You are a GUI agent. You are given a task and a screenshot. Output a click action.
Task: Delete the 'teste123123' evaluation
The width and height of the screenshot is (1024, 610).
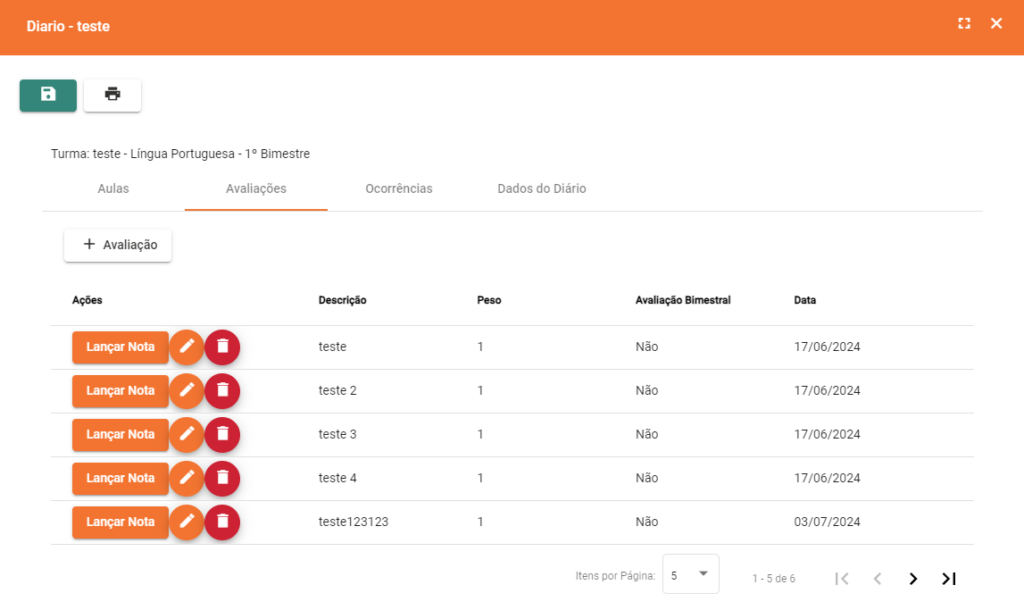pyautogui.click(x=222, y=522)
